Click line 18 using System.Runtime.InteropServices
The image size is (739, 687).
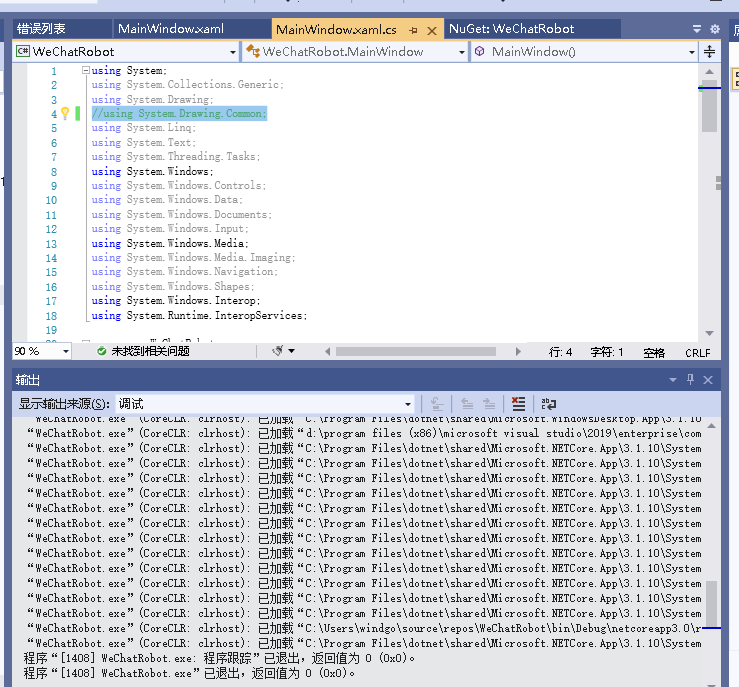click(x=199, y=316)
